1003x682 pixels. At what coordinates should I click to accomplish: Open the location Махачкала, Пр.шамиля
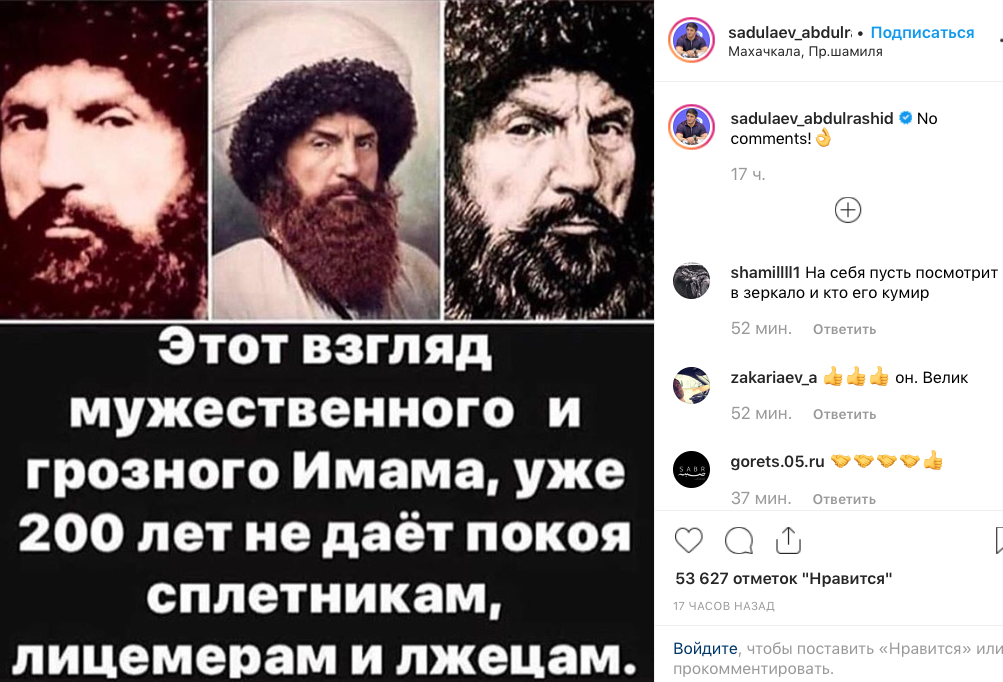coord(805,52)
